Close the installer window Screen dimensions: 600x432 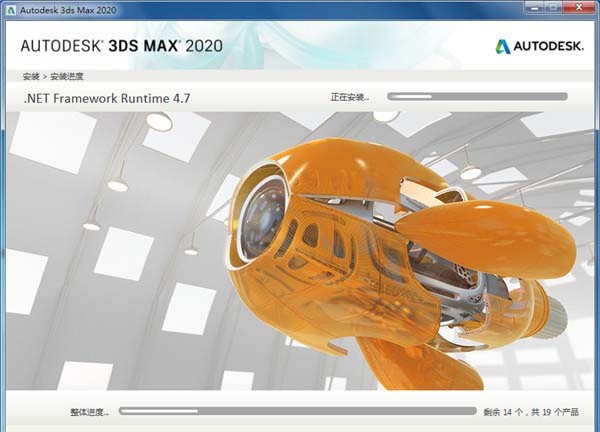click(579, 7)
